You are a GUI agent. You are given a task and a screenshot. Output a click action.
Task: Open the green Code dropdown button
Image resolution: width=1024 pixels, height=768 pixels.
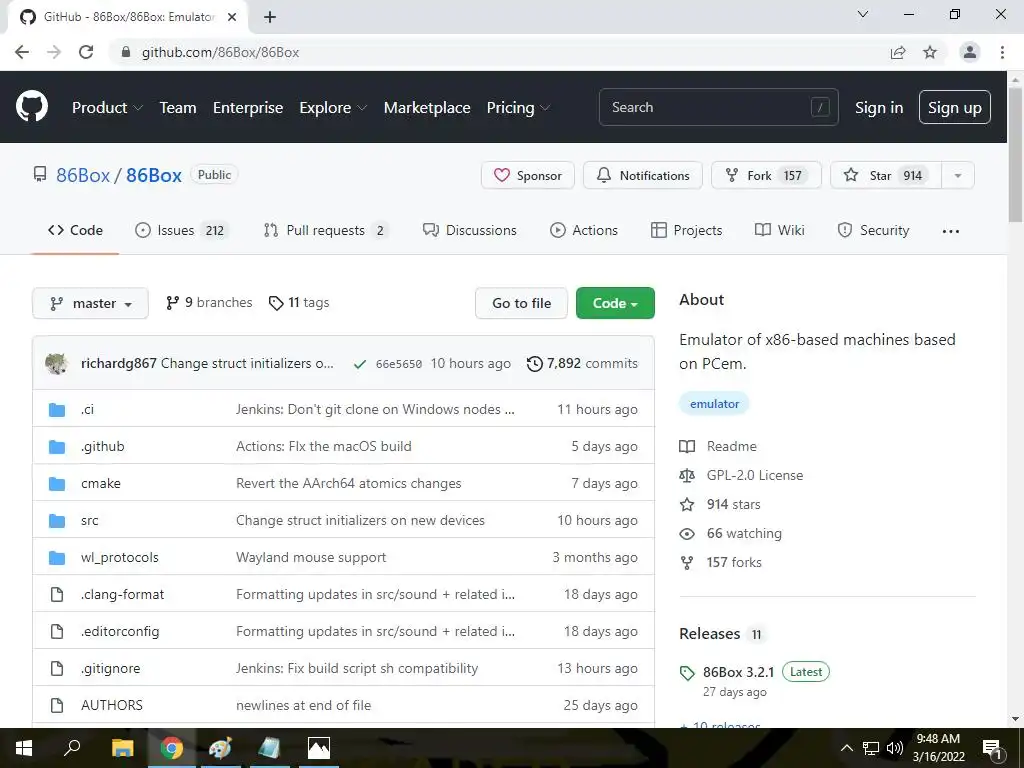click(615, 303)
